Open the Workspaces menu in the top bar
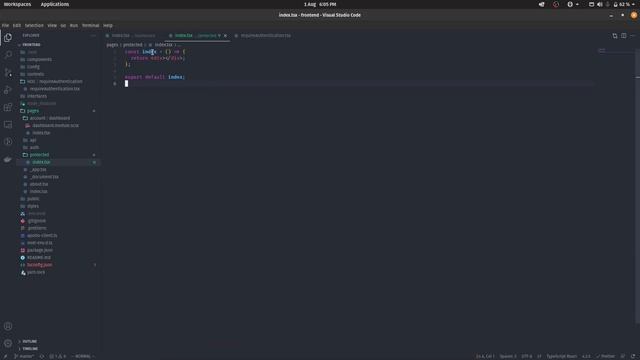 [x=17, y=4]
